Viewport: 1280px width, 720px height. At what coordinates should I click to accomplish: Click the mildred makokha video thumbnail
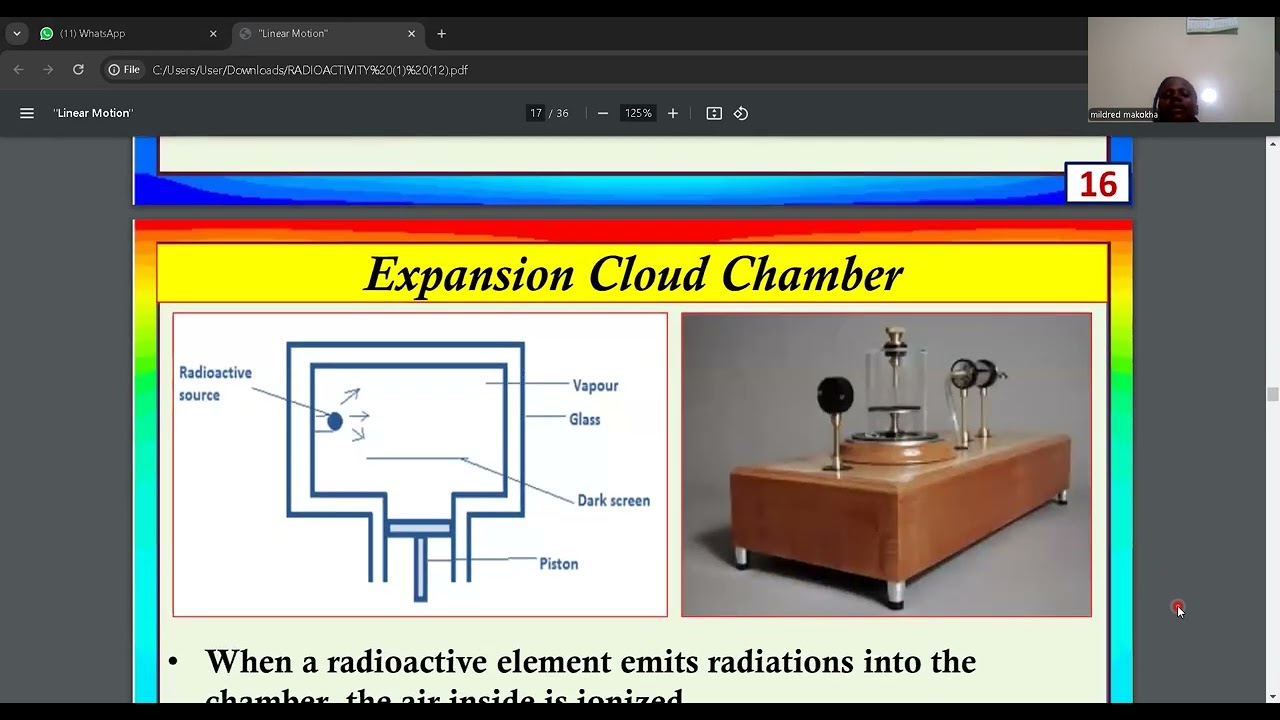click(x=1181, y=70)
